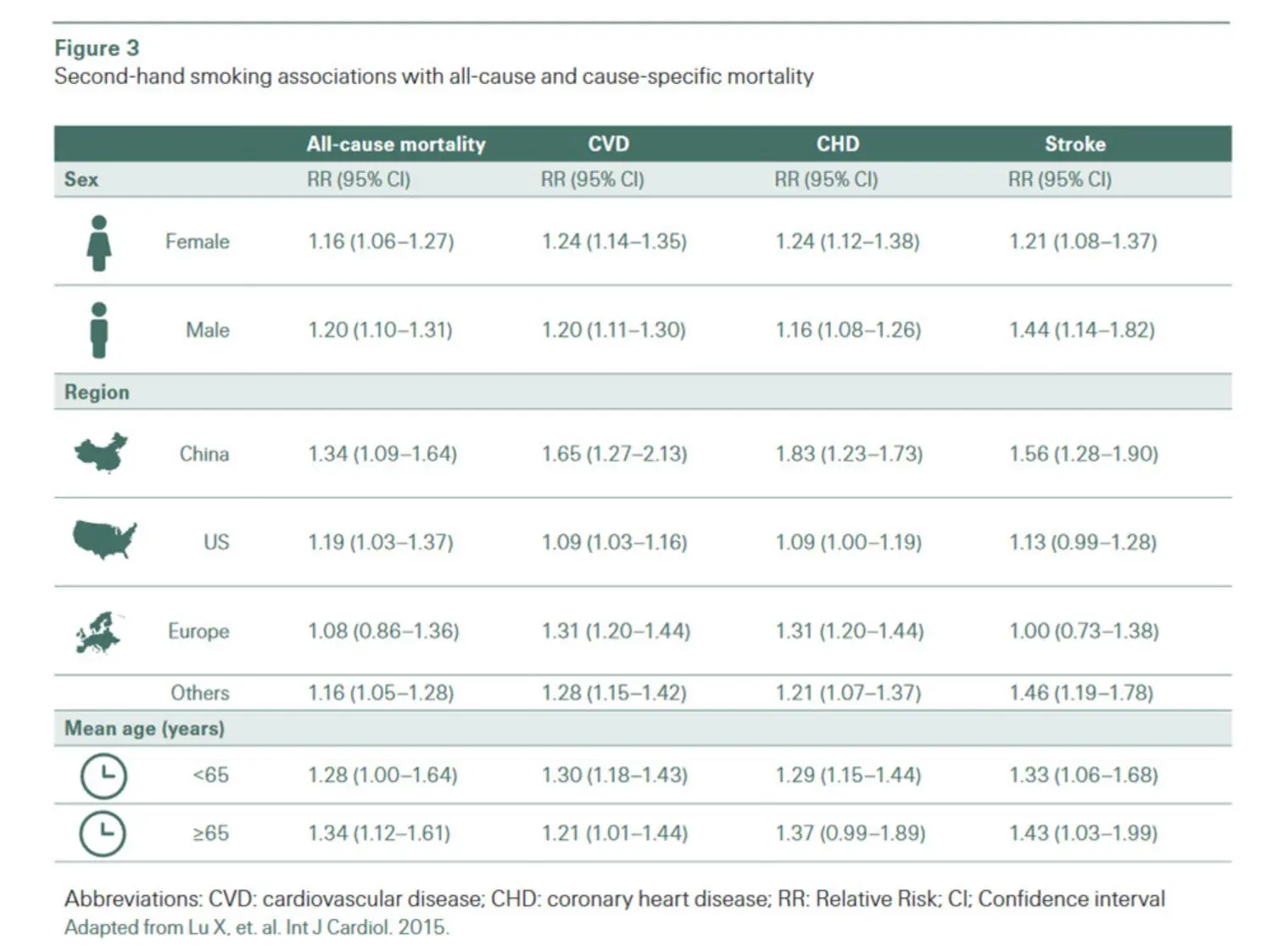
Task: Select the Others region row
Action: tap(199, 693)
